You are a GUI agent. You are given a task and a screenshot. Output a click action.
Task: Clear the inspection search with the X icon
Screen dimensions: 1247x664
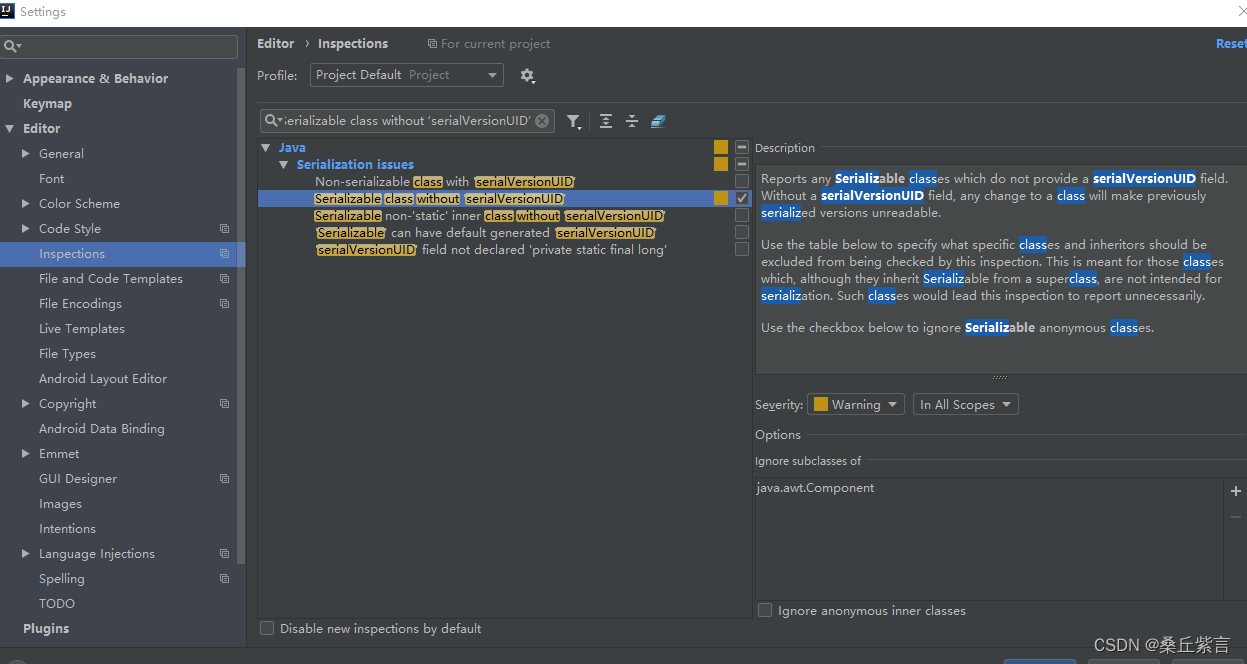(542, 119)
